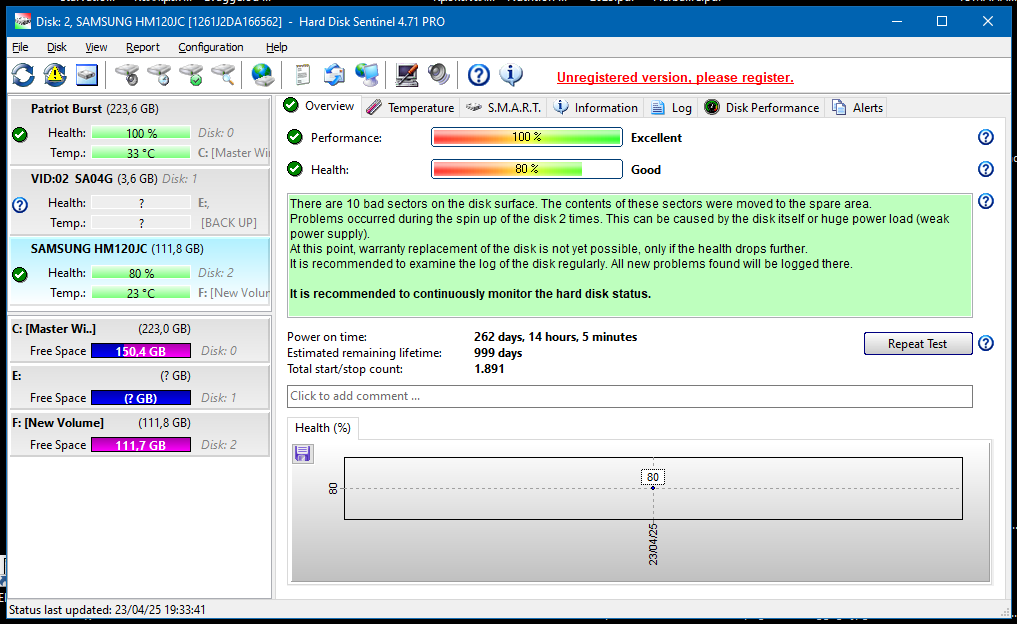Click the Unregistered version, please register link
The width and height of the screenshot is (1017, 624).
point(675,78)
